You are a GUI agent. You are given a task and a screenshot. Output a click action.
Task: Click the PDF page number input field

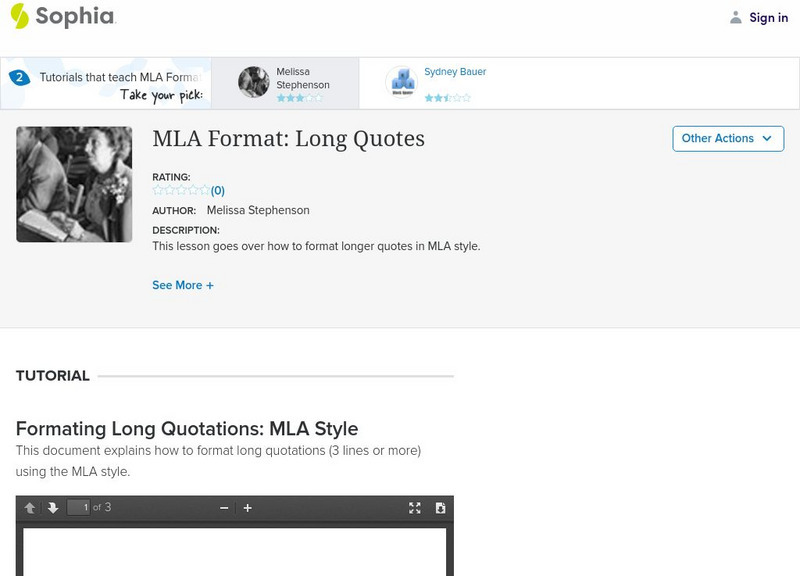click(x=79, y=508)
